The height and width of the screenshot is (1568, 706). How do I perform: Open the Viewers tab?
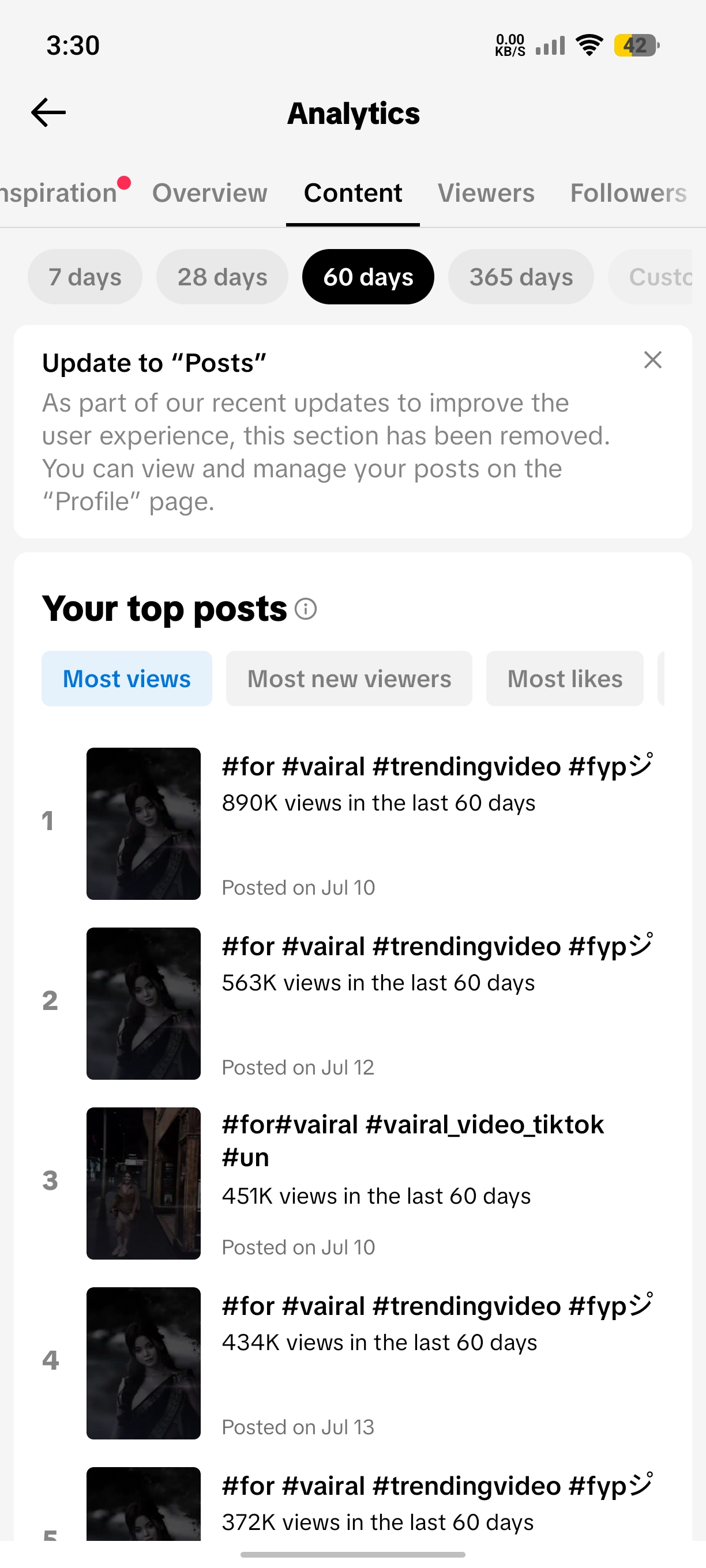[x=486, y=193]
